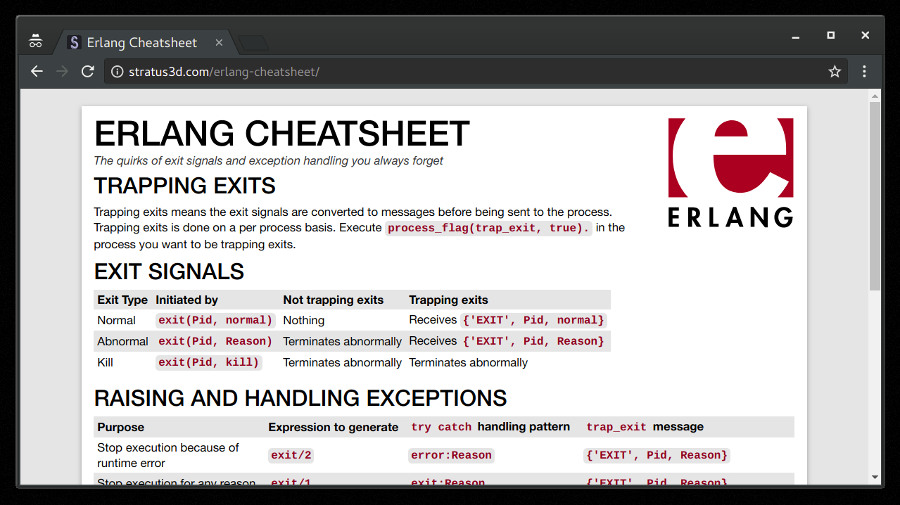Open the Chrome three-dot menu
This screenshot has width=900, height=505.
864,72
